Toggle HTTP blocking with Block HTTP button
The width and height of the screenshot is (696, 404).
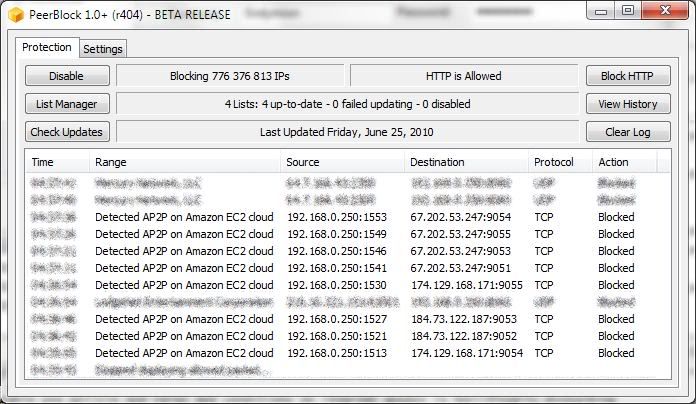(x=628, y=76)
